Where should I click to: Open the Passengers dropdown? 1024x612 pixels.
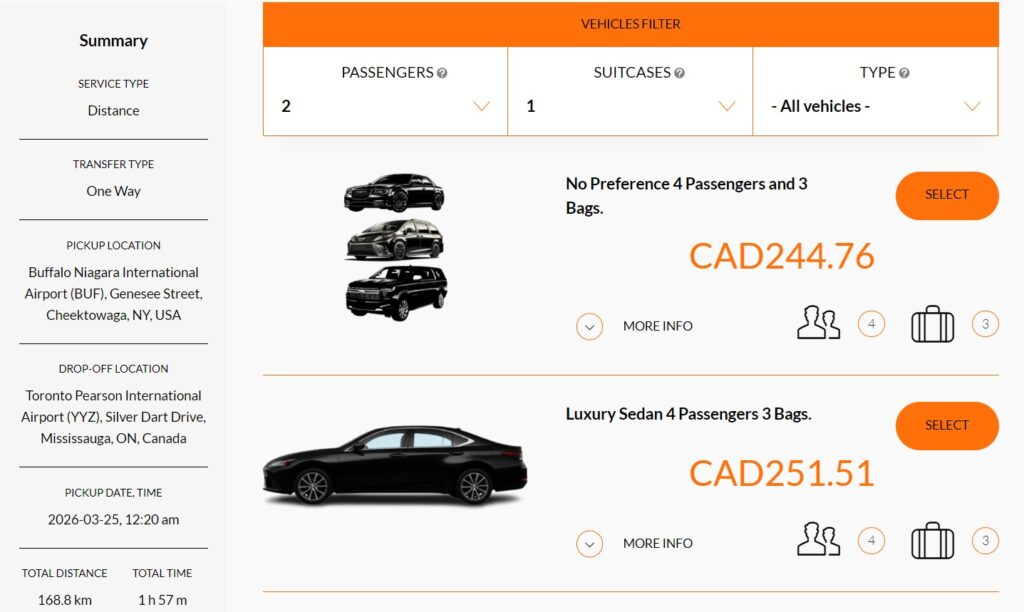[x=385, y=106]
